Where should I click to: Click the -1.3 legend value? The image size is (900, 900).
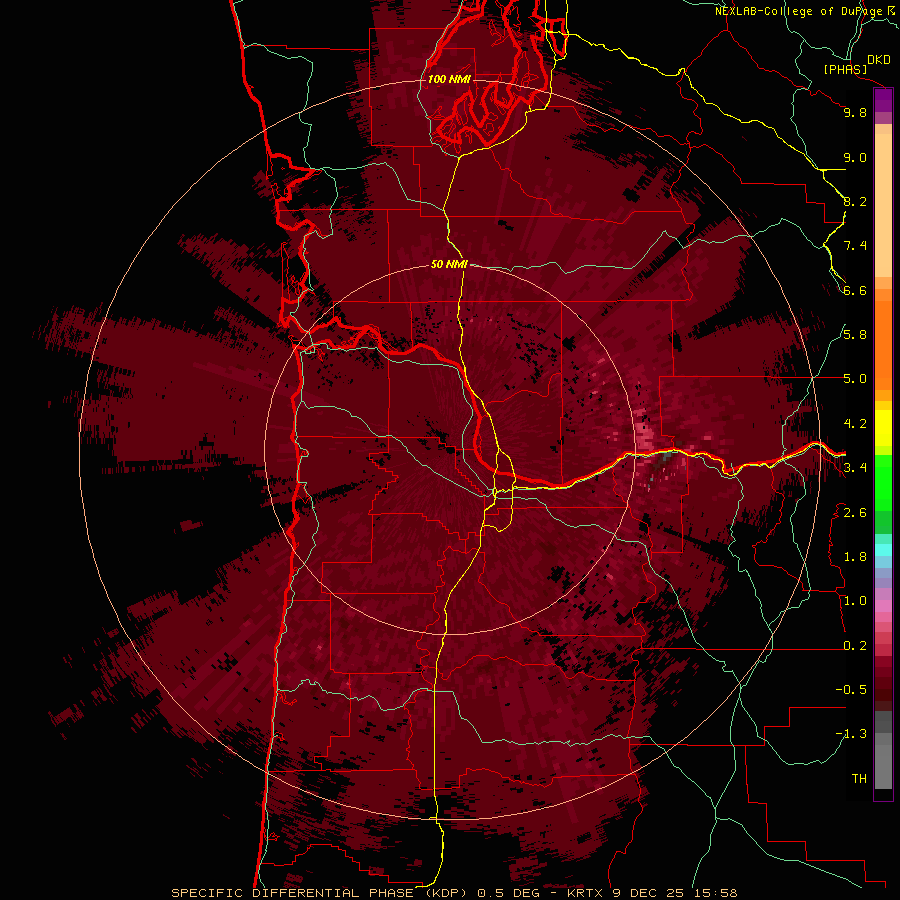point(851,734)
